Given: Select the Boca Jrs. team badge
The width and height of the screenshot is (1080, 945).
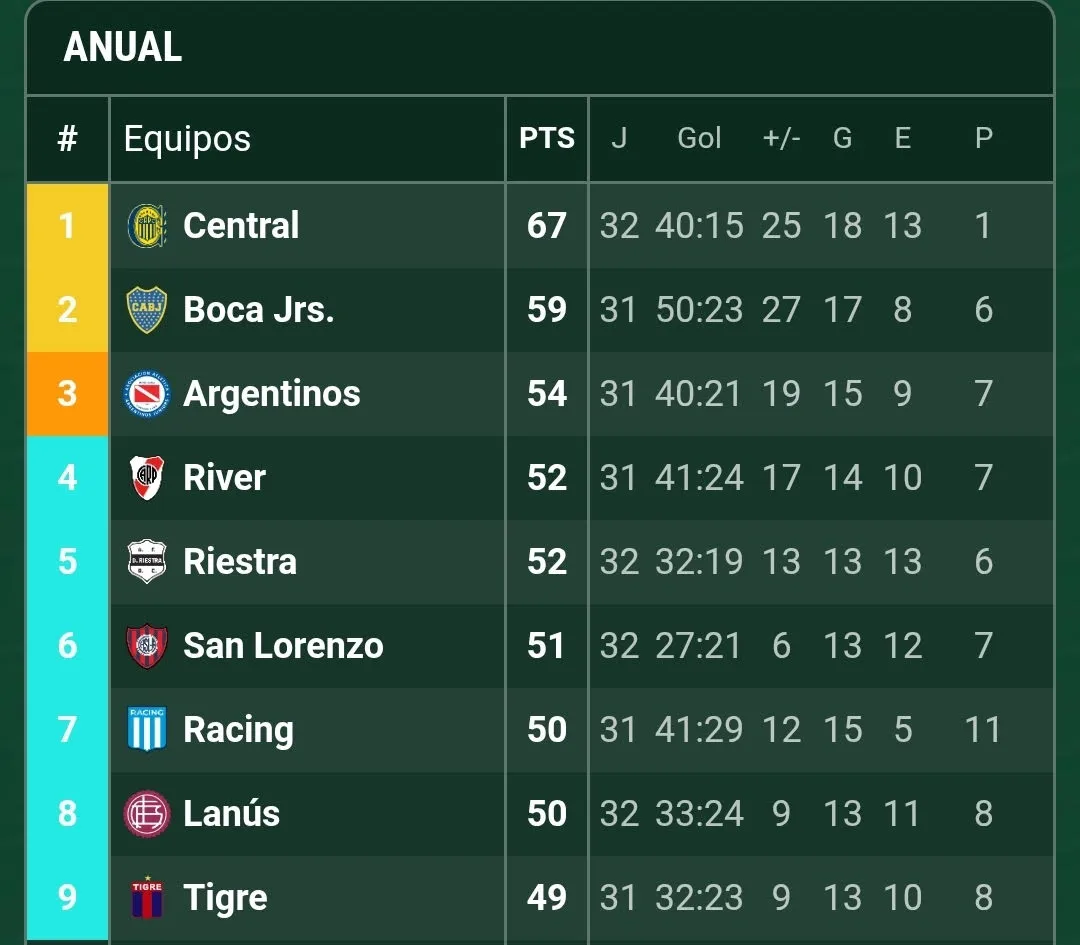Looking at the screenshot, I should [x=146, y=309].
